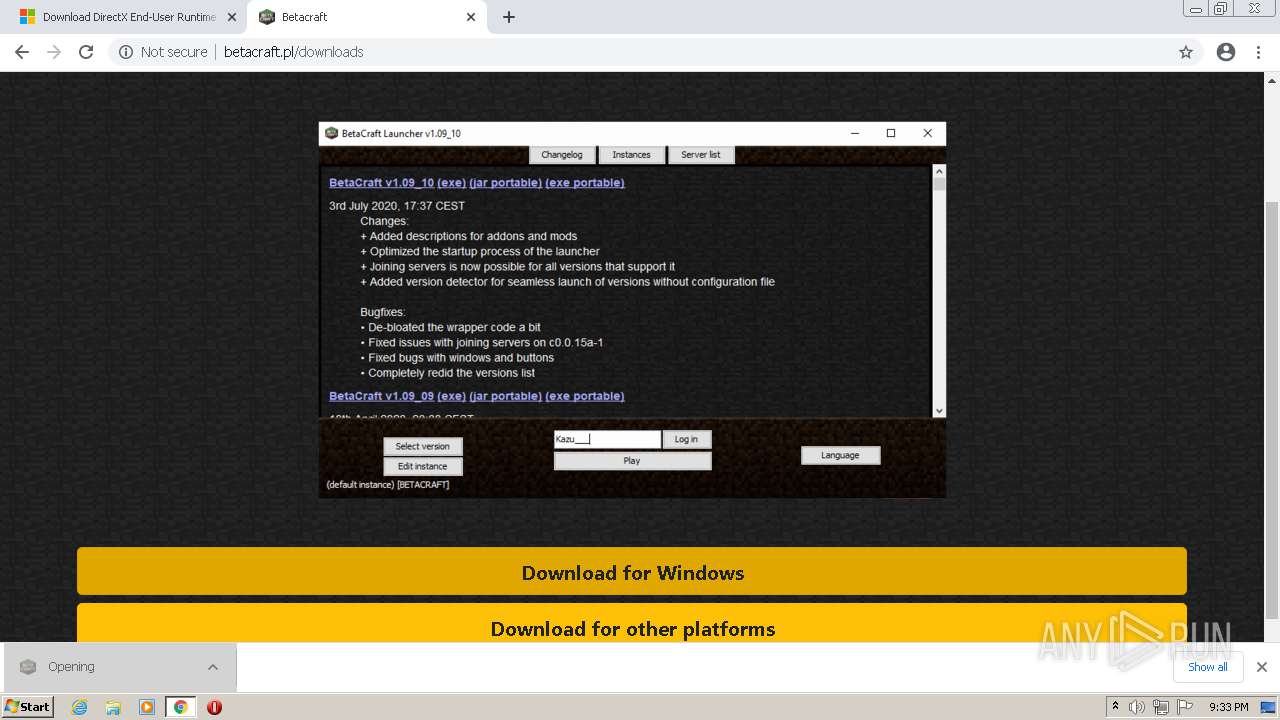Bookmark this page with the star icon
Image resolution: width=1280 pixels, height=720 pixels.
click(x=1186, y=52)
